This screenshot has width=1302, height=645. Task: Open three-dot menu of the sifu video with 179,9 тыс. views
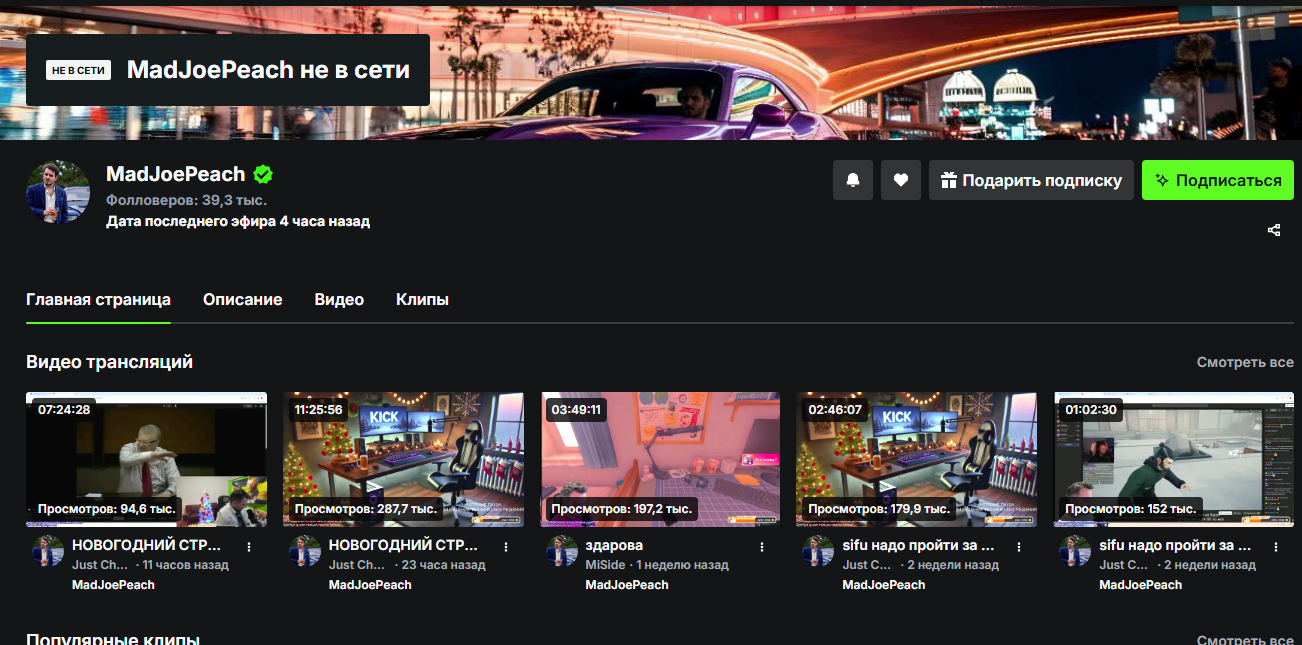tap(1019, 547)
